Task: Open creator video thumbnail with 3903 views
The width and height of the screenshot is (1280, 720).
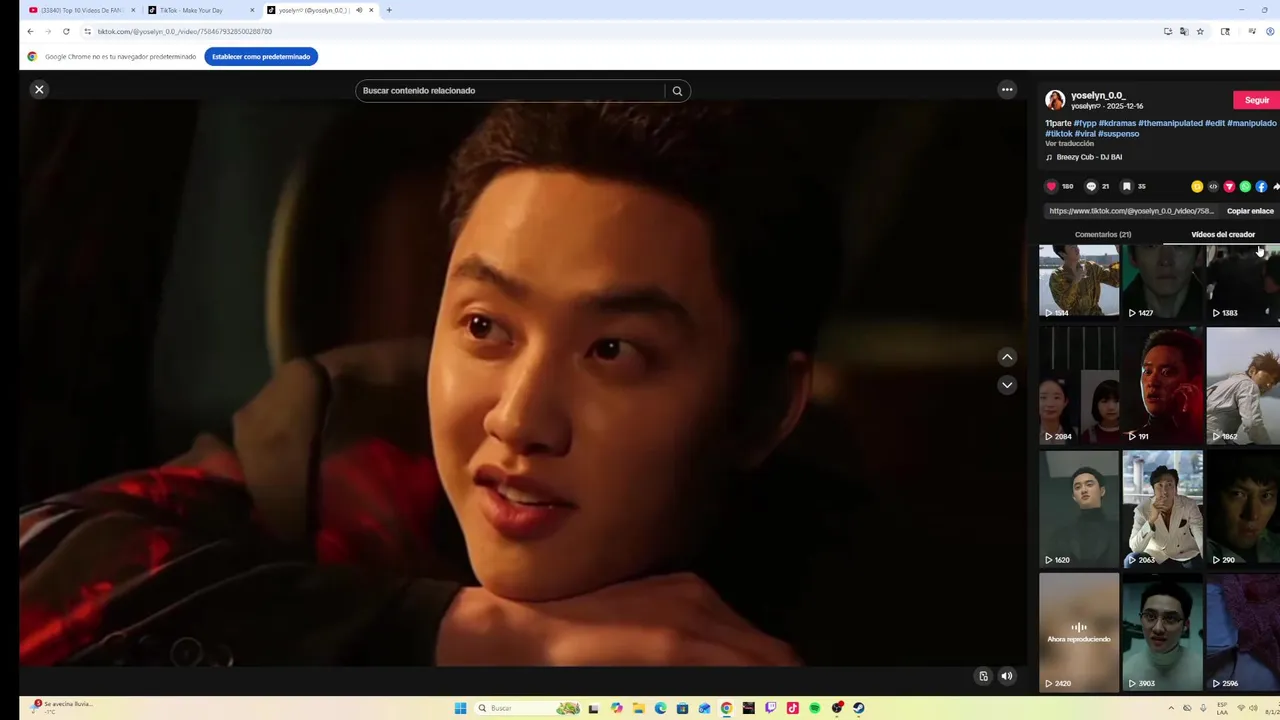Action: pos(1162,632)
